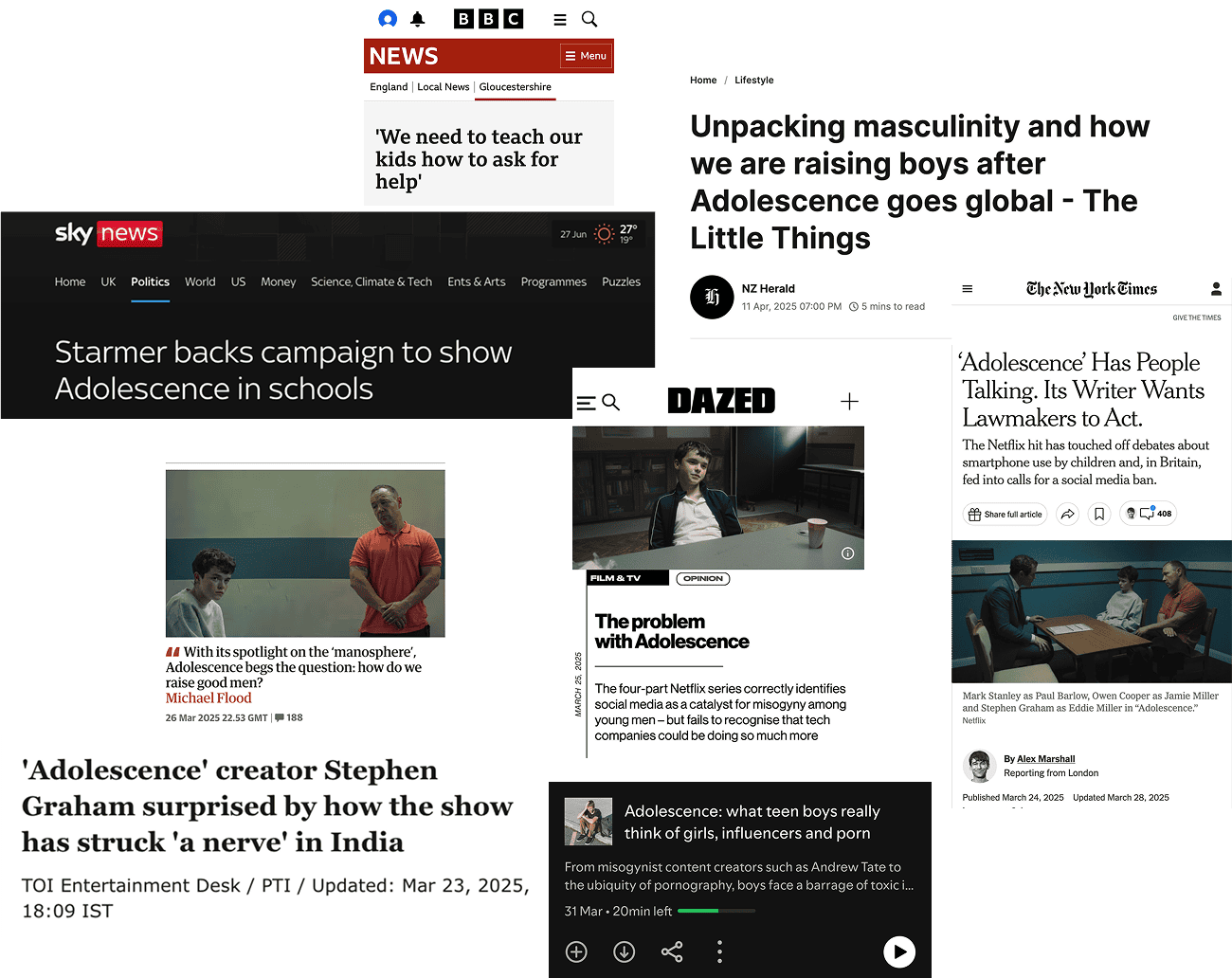This screenshot has width=1232, height=978.
Task: Click the podcast progress bar
Action: point(716,911)
